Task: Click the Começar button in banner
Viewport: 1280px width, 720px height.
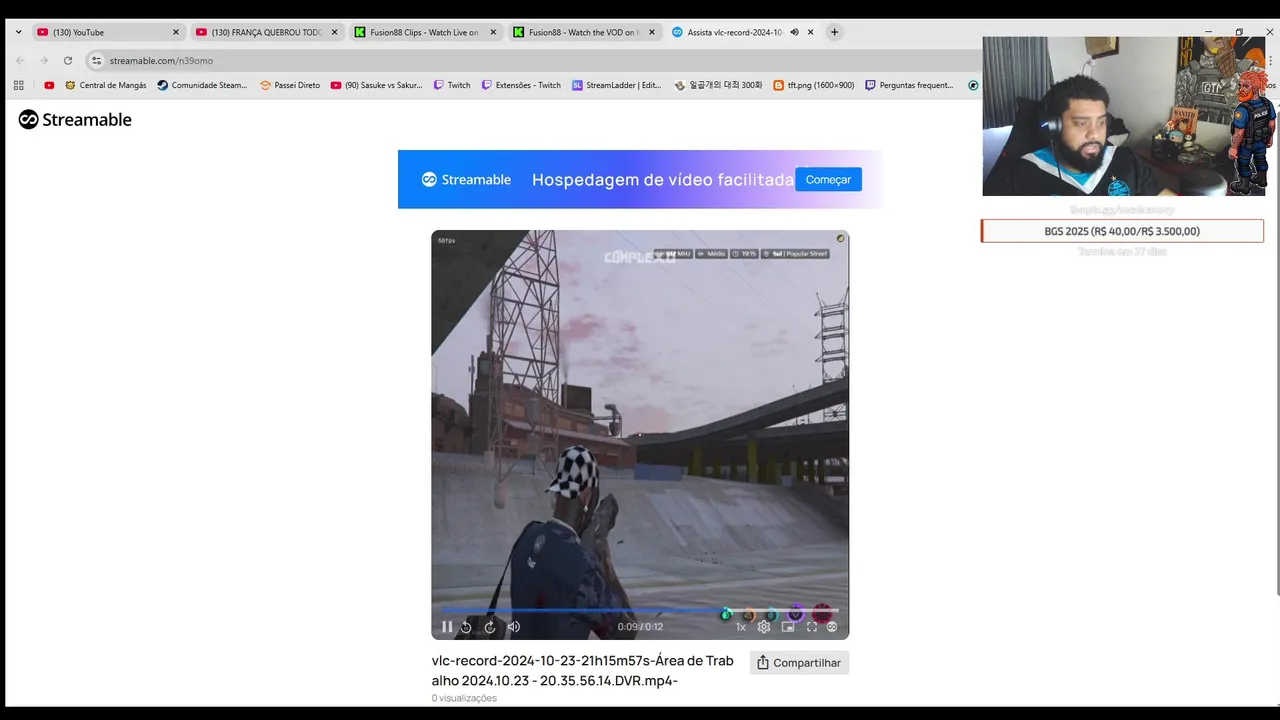Action: pos(828,179)
